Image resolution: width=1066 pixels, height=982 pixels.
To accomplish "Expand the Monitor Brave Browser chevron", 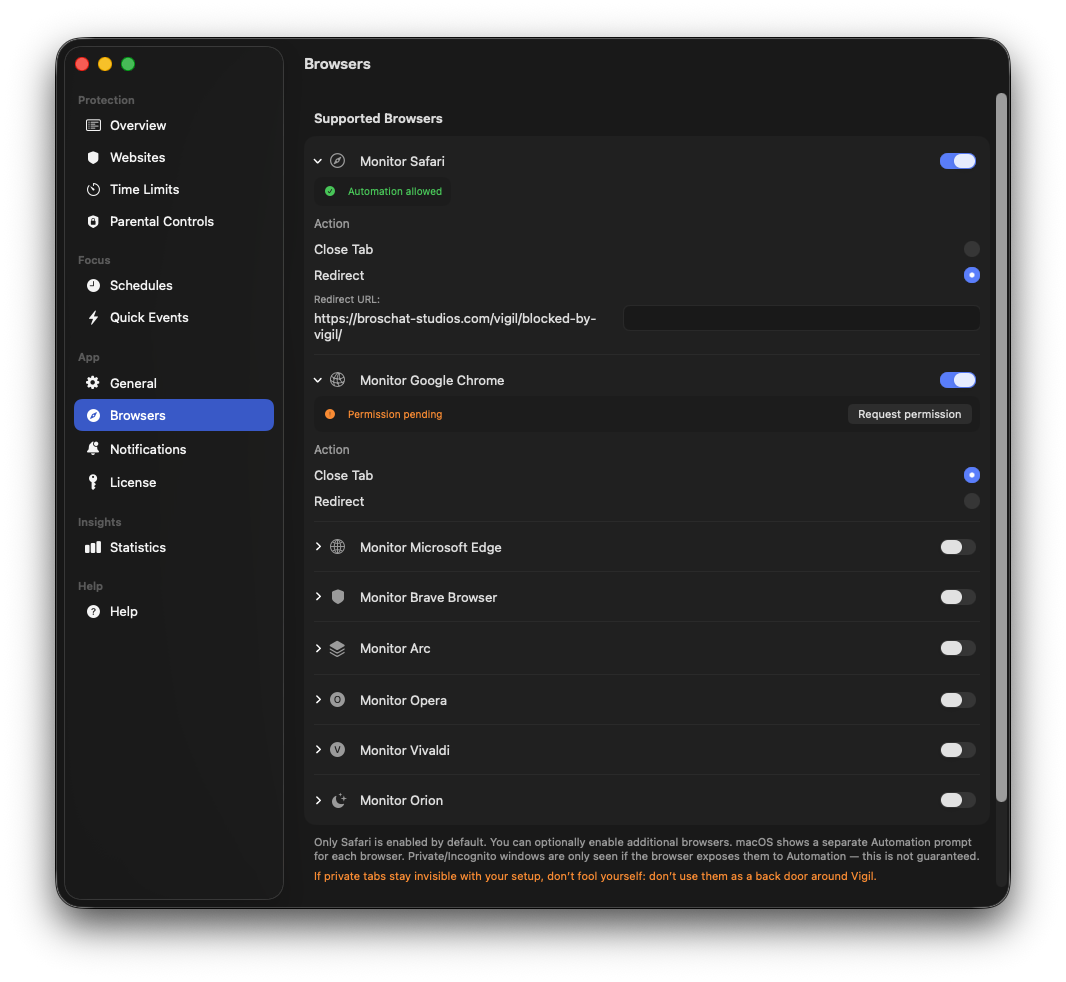I will [317, 596].
